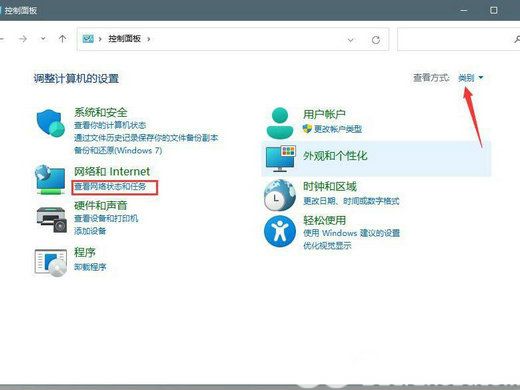
Task: Click 查看设备和打印机 link
Action: 106,218
